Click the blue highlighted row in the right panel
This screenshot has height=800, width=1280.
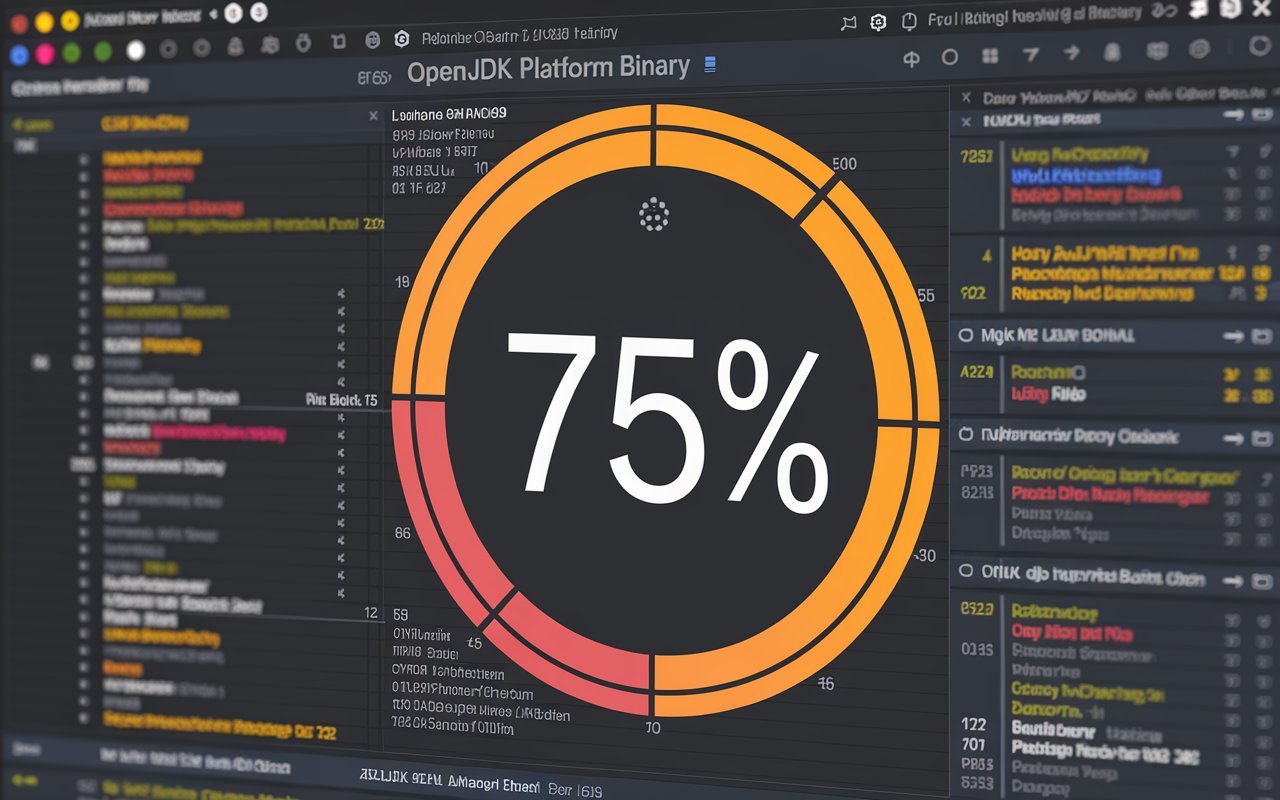pos(1085,176)
